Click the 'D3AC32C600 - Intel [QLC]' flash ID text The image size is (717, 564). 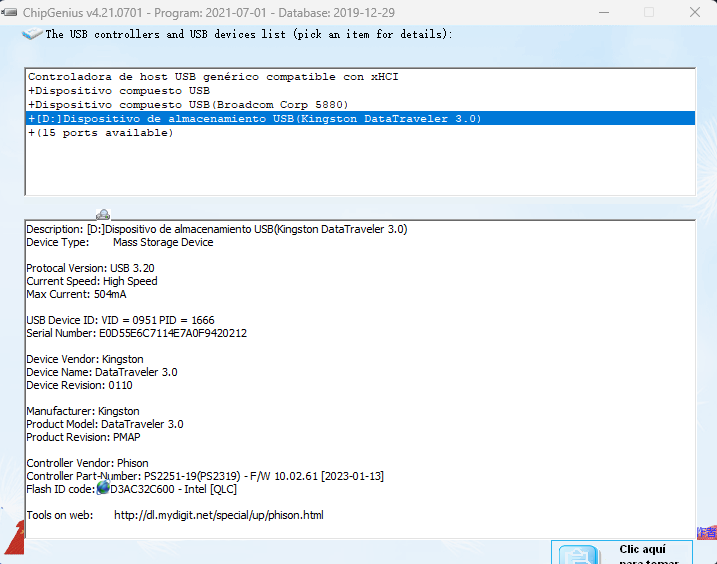[x=174, y=489]
